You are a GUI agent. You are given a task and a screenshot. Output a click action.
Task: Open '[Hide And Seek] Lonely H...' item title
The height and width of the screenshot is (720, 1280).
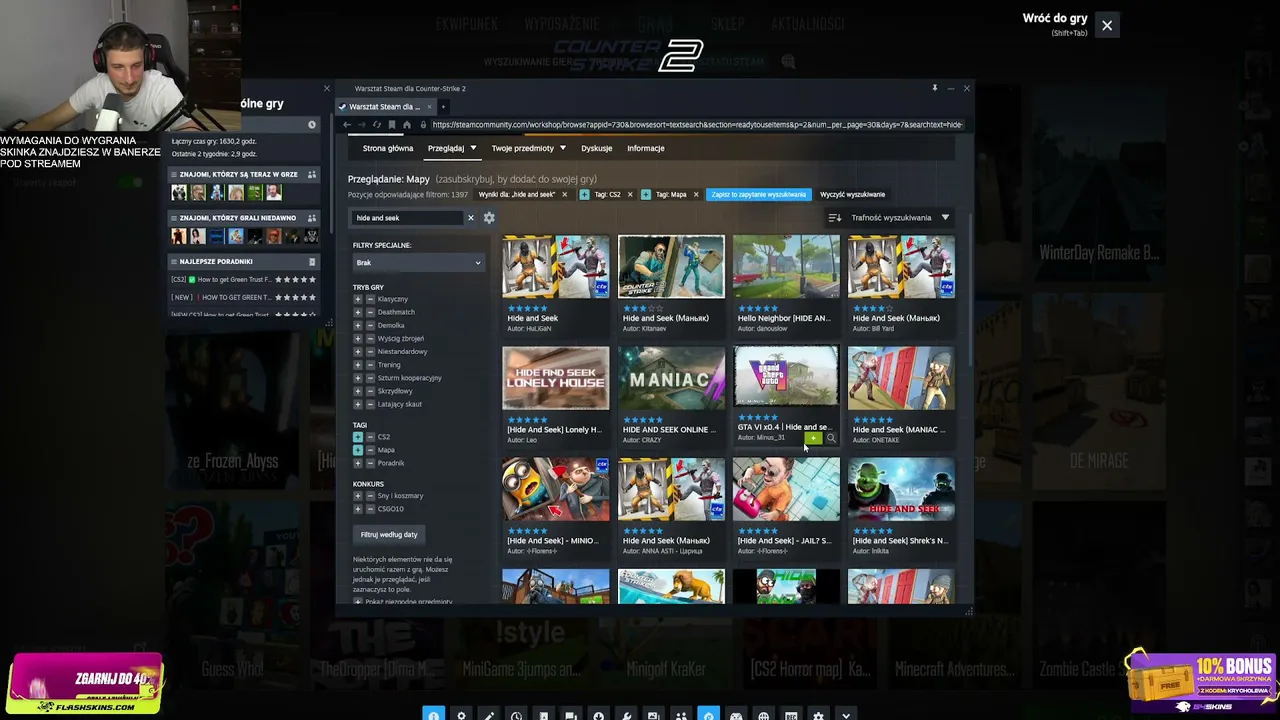[554, 430]
